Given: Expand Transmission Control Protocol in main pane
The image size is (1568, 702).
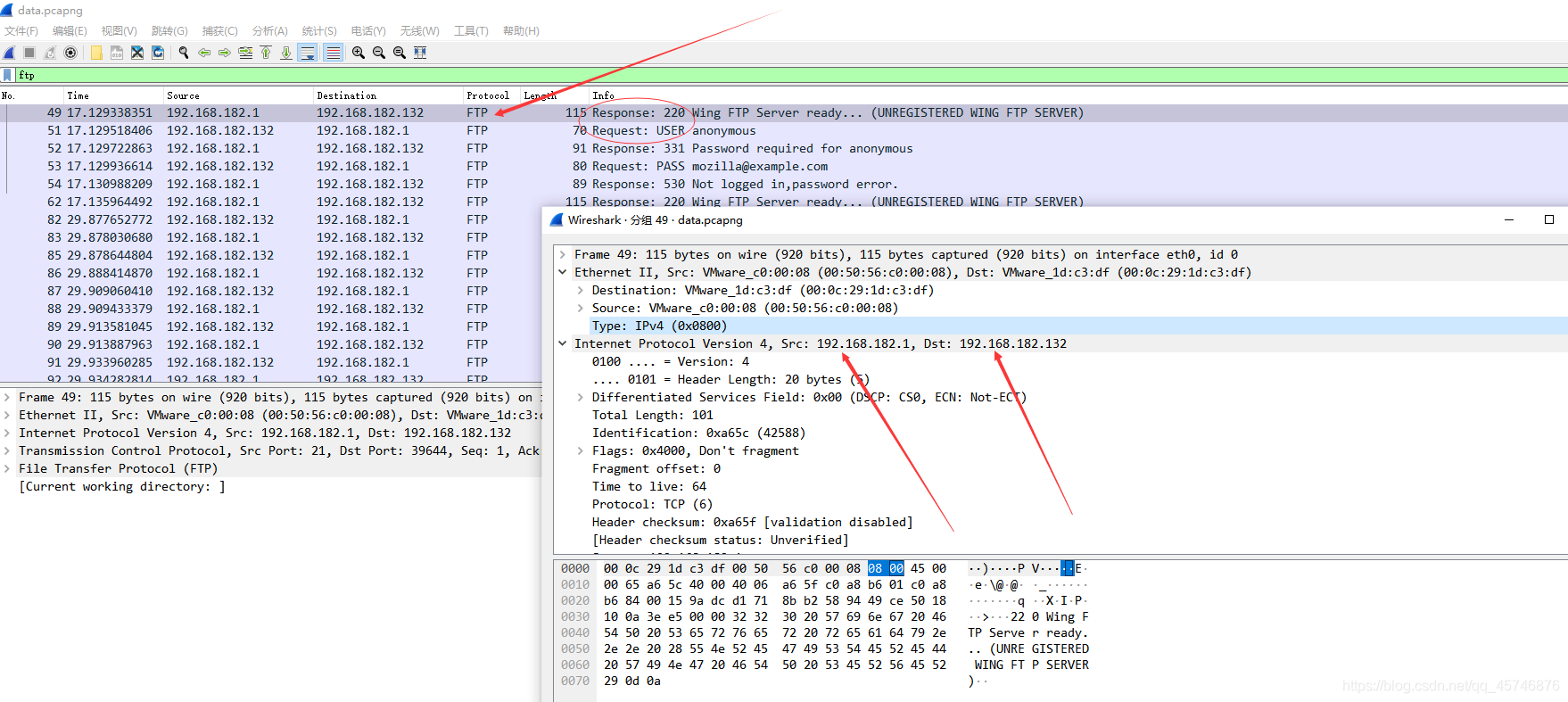Looking at the screenshot, I should pyautogui.click(x=8, y=451).
